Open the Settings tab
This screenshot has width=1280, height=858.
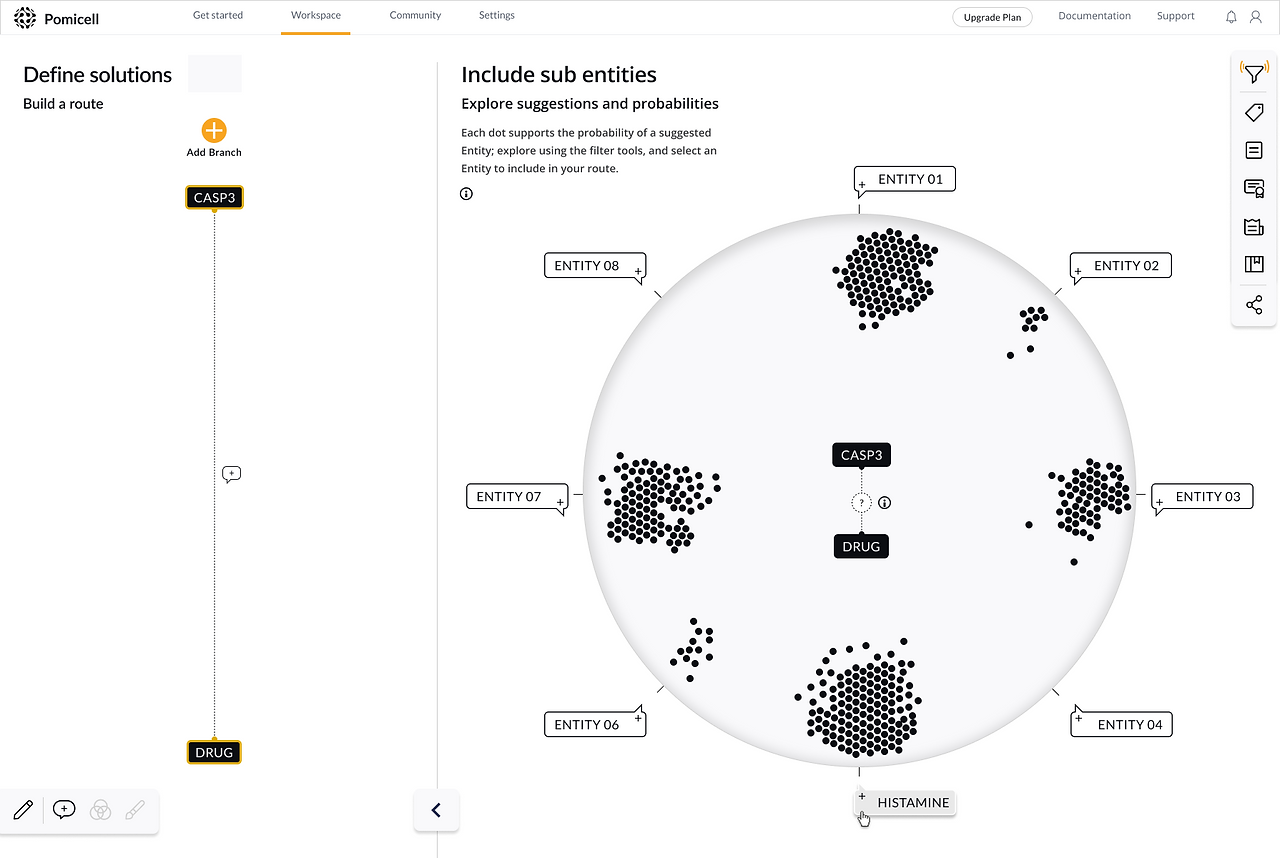click(x=497, y=16)
